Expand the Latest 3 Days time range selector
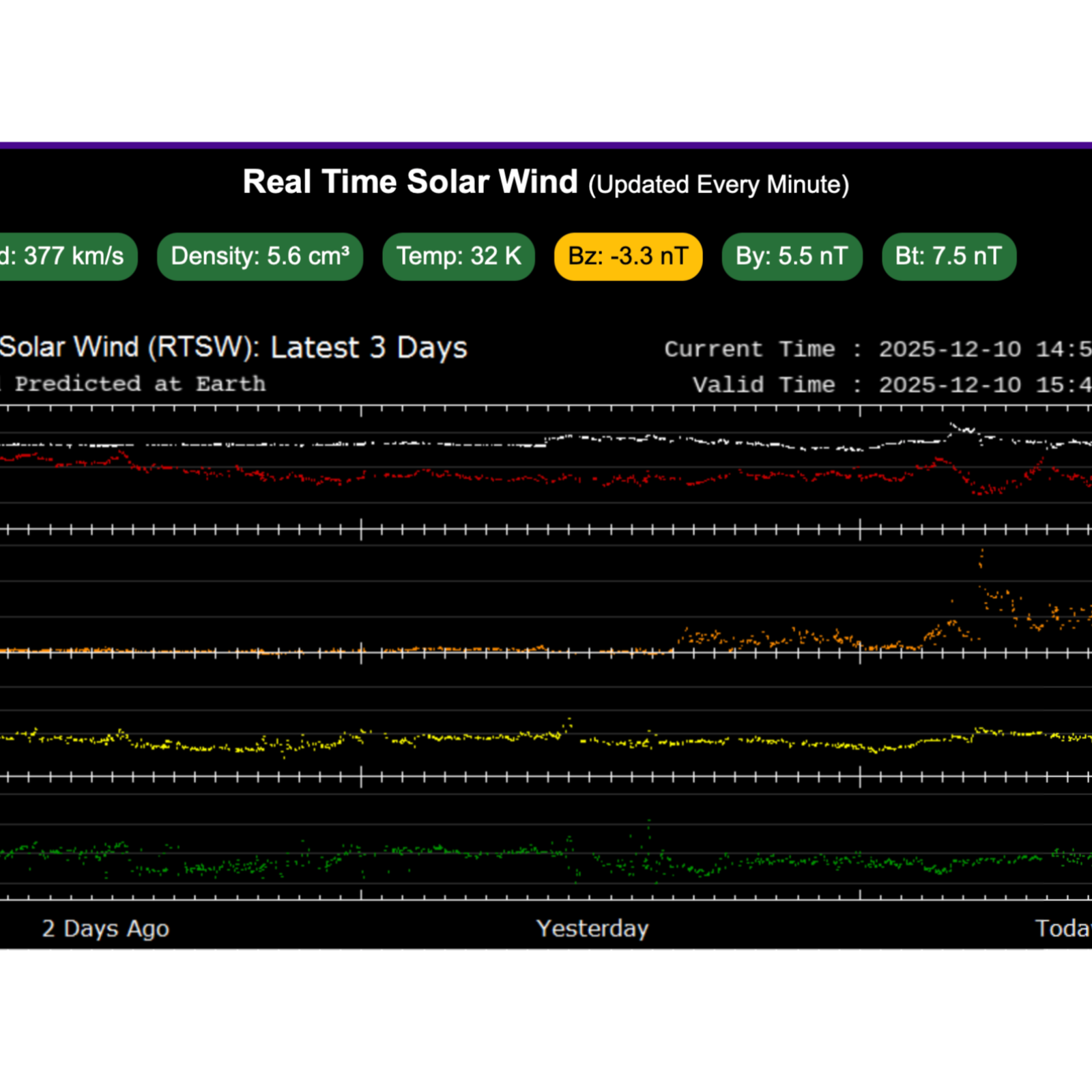 pos(369,347)
